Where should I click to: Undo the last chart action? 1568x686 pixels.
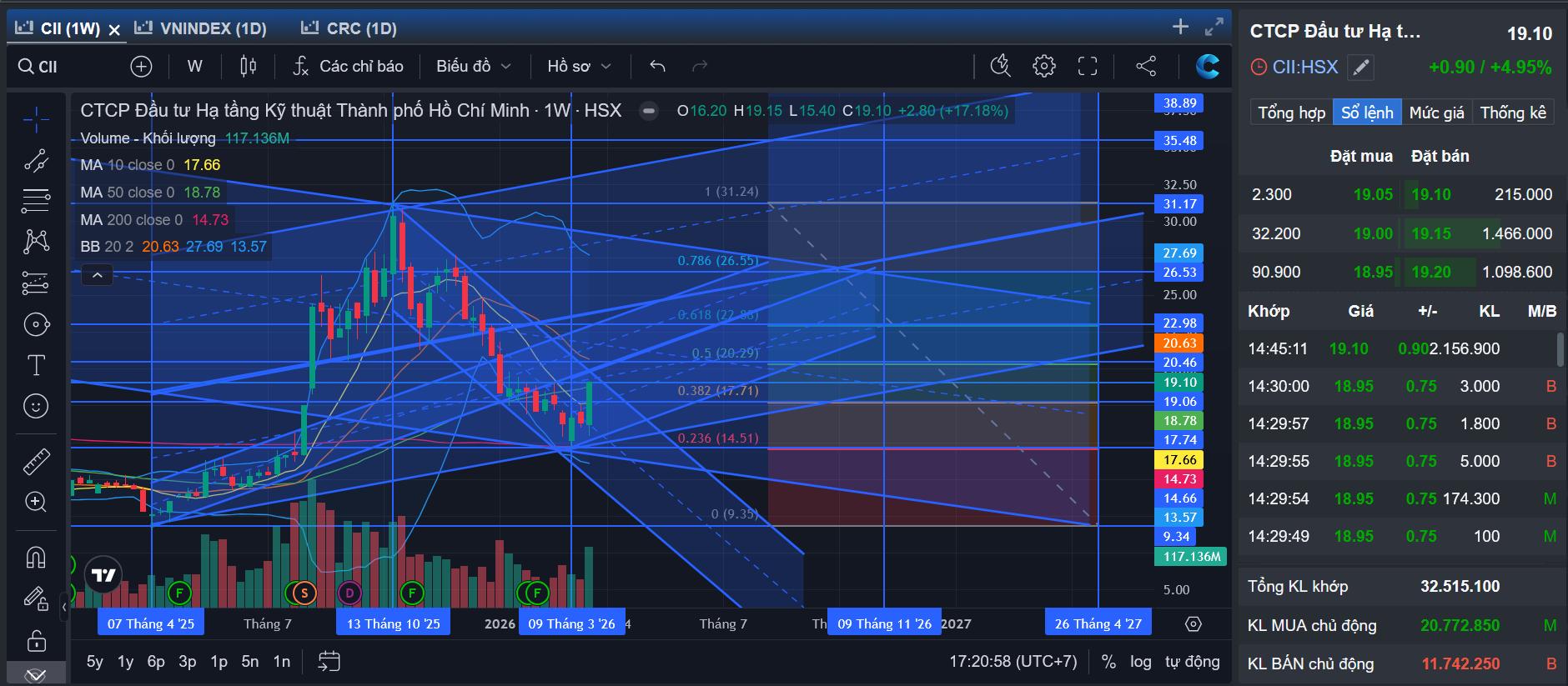pyautogui.click(x=657, y=66)
